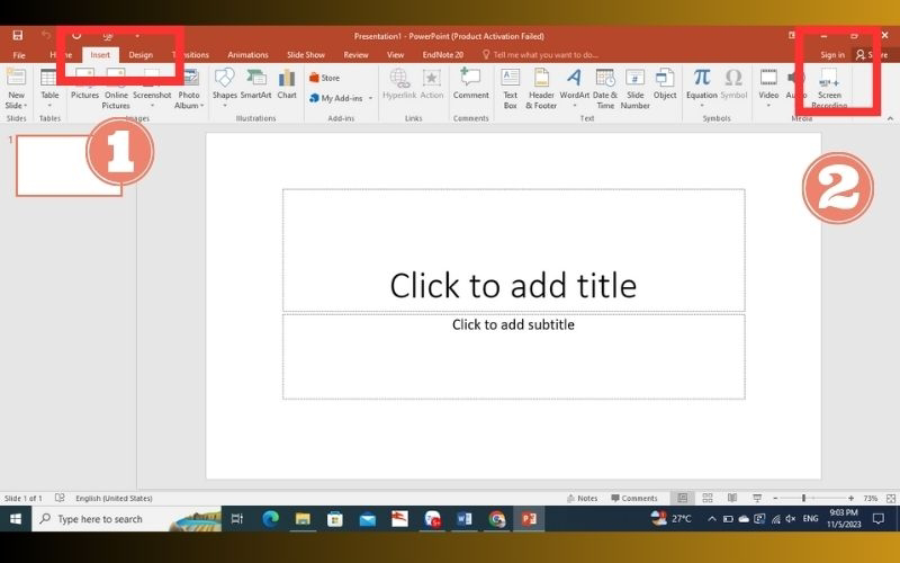Viewport: 900px width, 563px height.
Task: Click the Tell me what you want box
Action: tap(541, 55)
